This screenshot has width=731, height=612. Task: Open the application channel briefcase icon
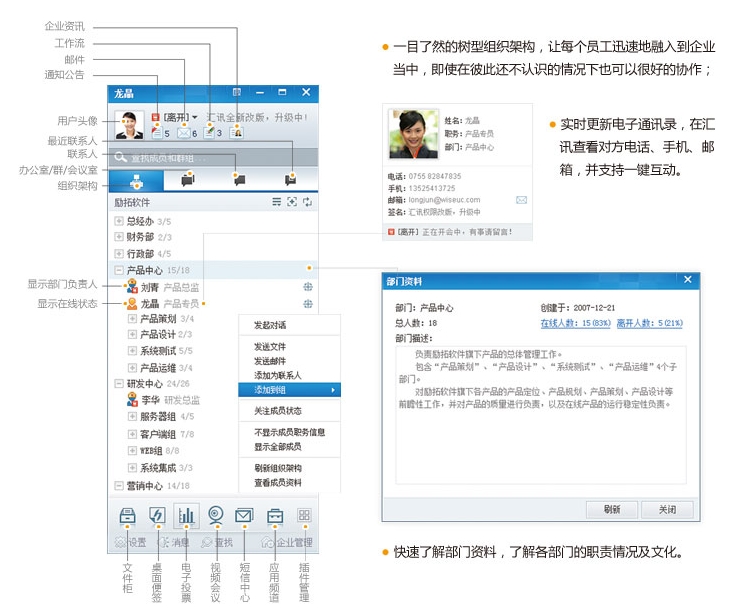tap(274, 516)
